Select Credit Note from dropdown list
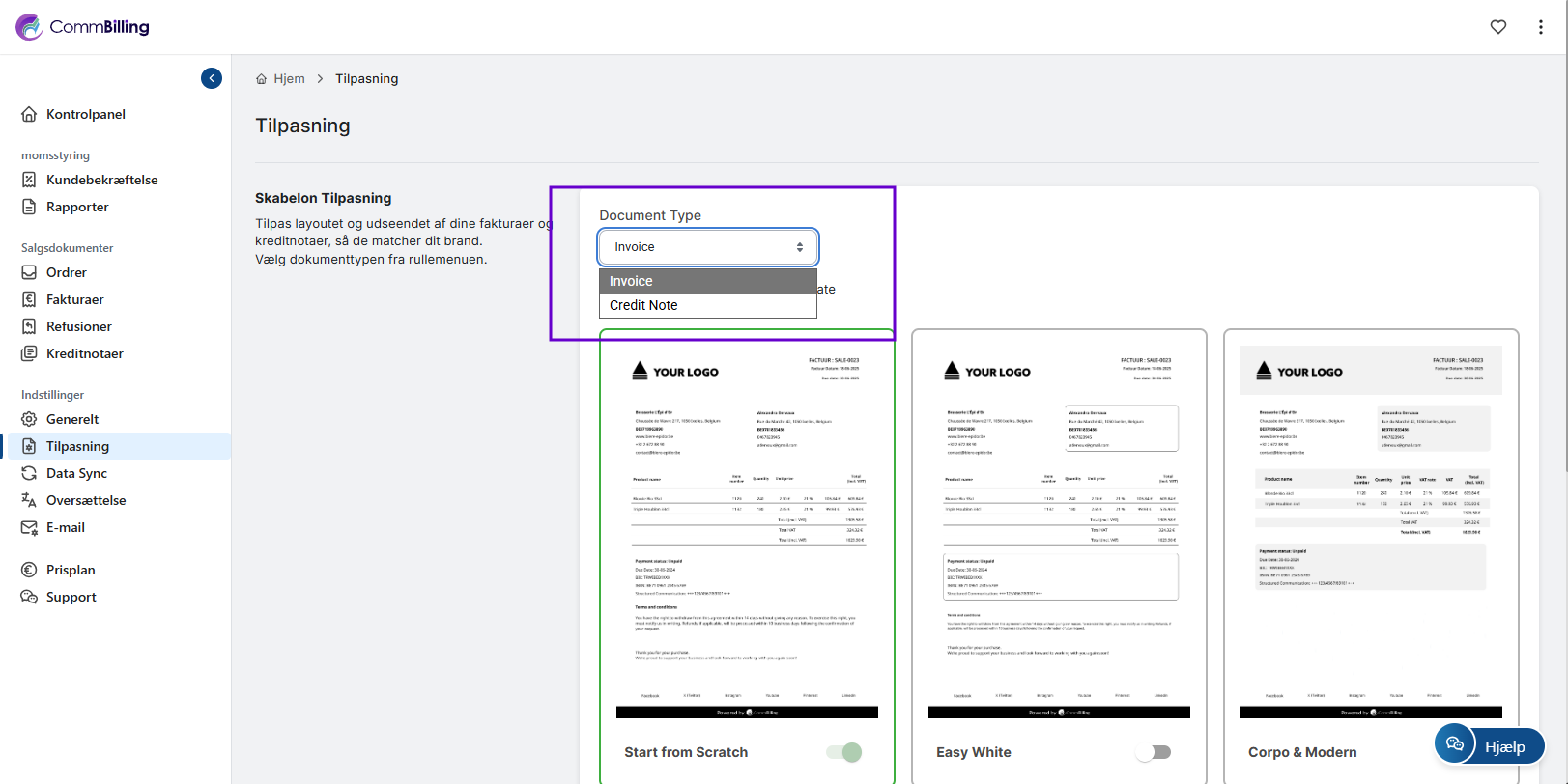Viewport: 1568px width, 784px height. (643, 305)
